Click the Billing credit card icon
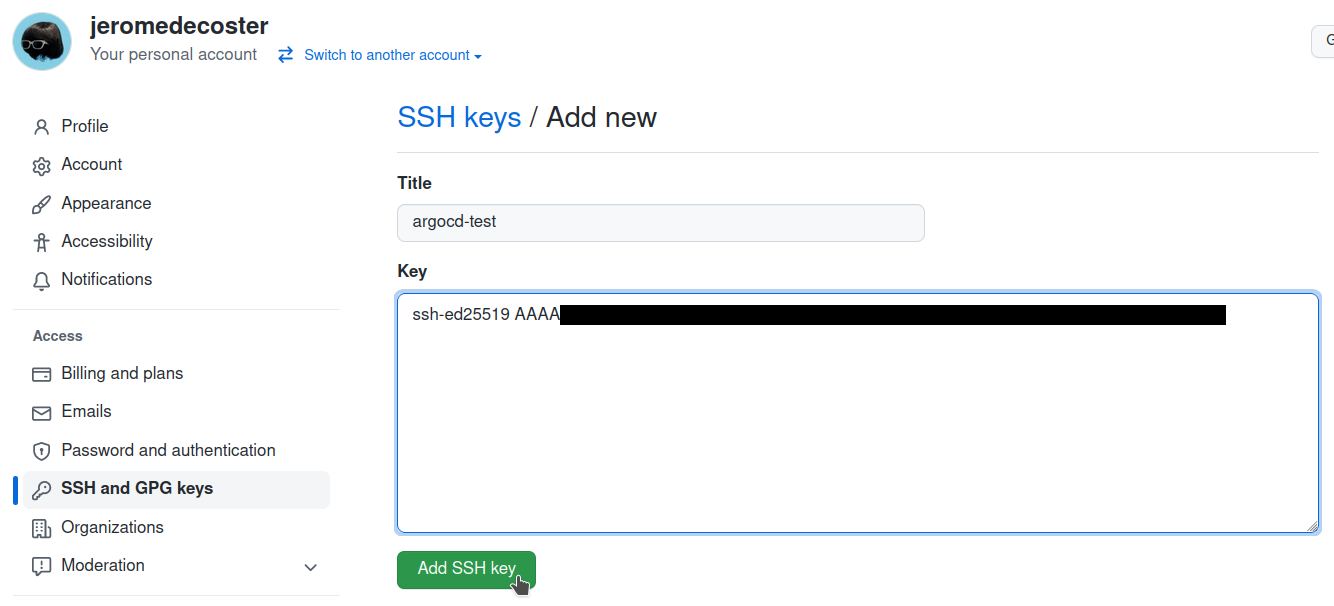 (41, 374)
